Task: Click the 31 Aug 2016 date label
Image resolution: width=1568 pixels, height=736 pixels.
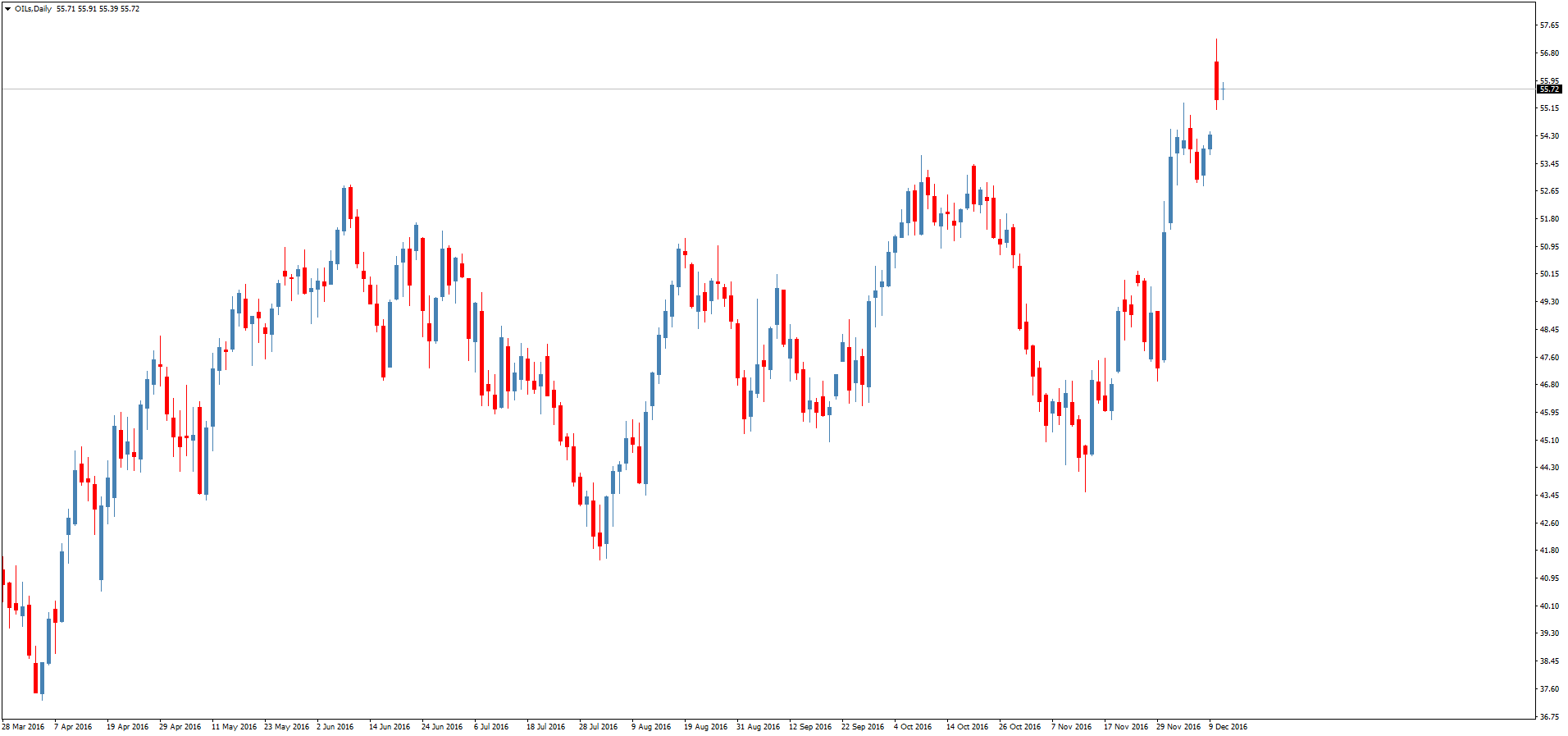Action: coord(758,727)
